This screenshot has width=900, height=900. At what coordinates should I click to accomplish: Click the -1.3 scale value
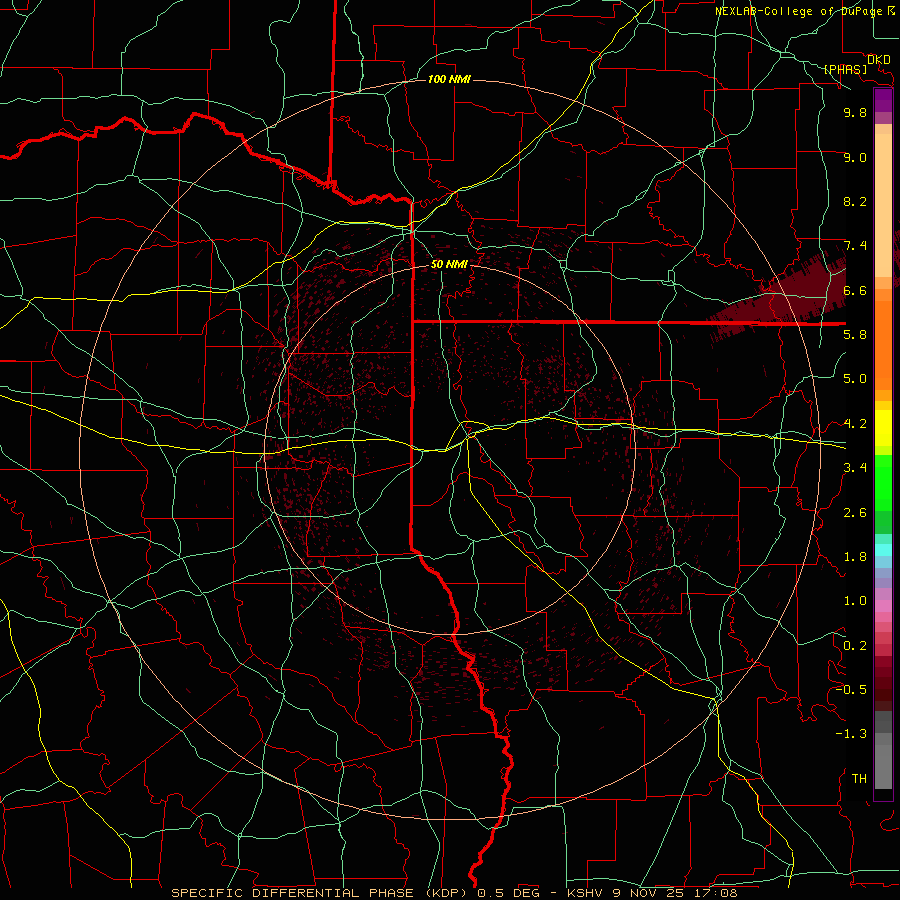851,734
